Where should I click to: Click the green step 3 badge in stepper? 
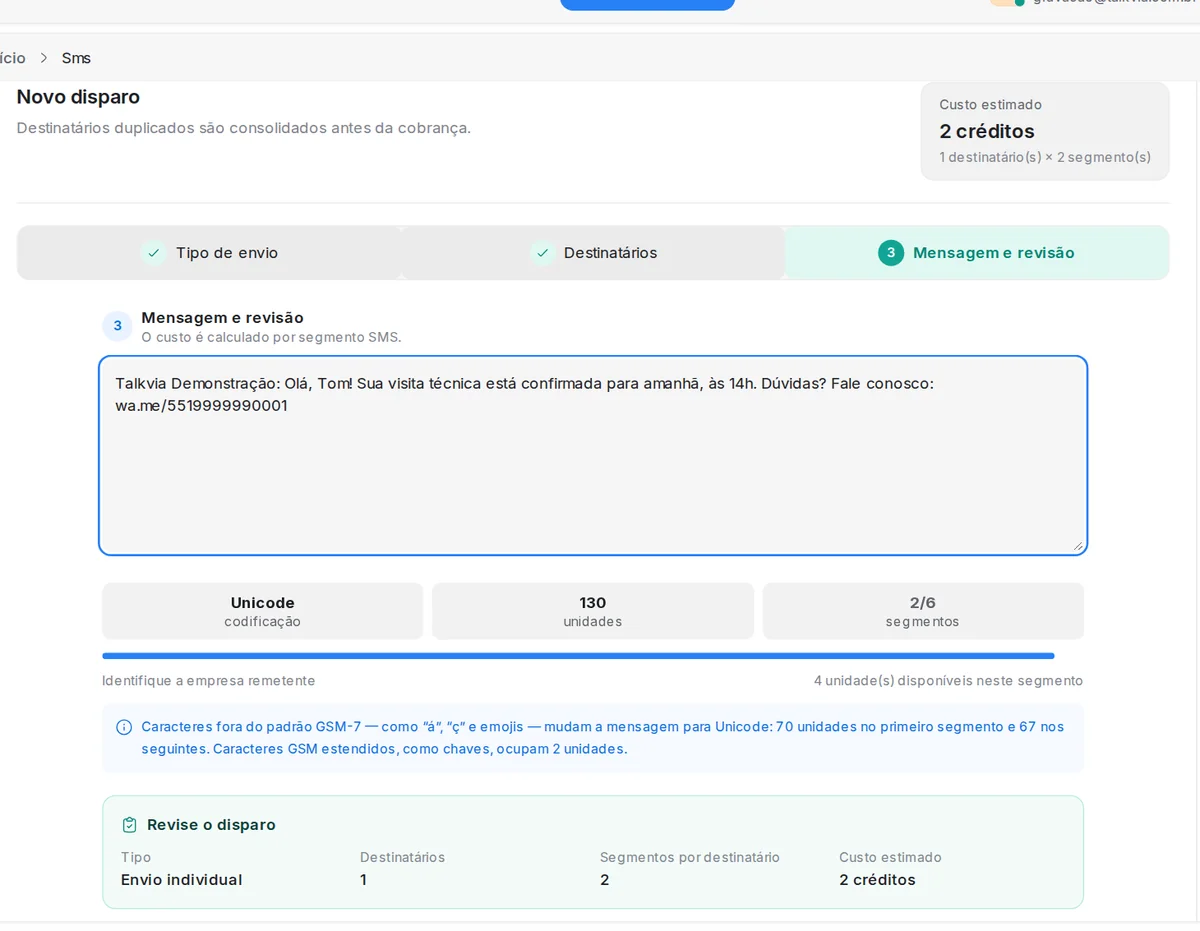891,253
